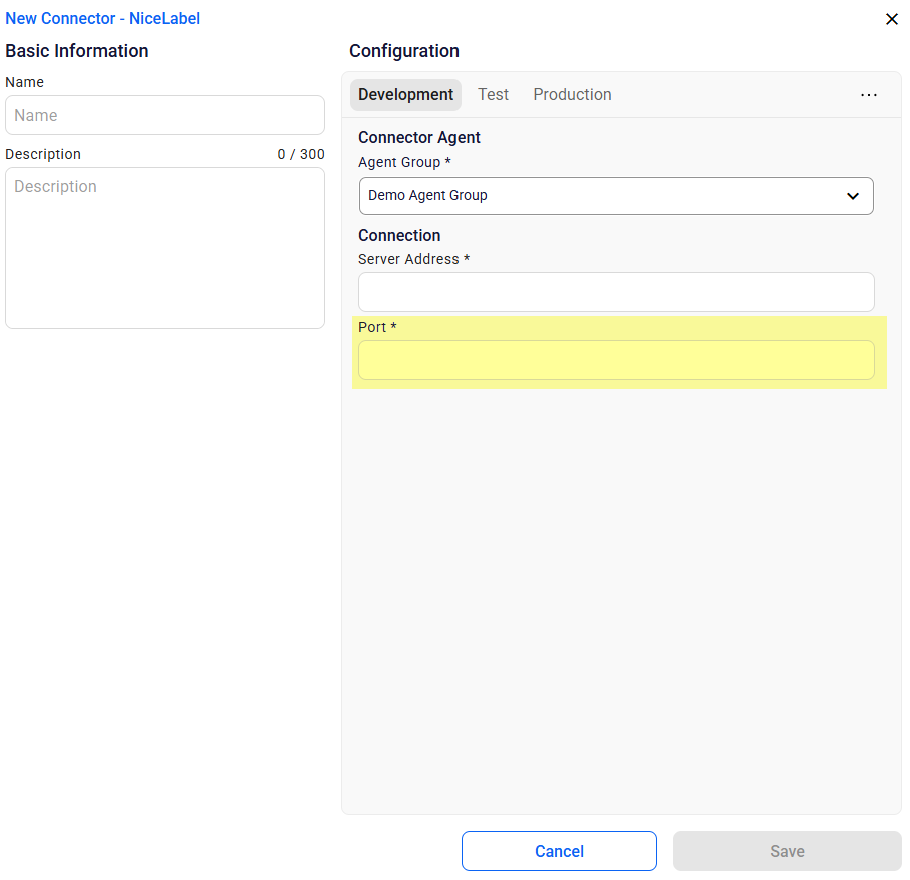
Task: Close the New Connector dialog
Action: click(892, 19)
